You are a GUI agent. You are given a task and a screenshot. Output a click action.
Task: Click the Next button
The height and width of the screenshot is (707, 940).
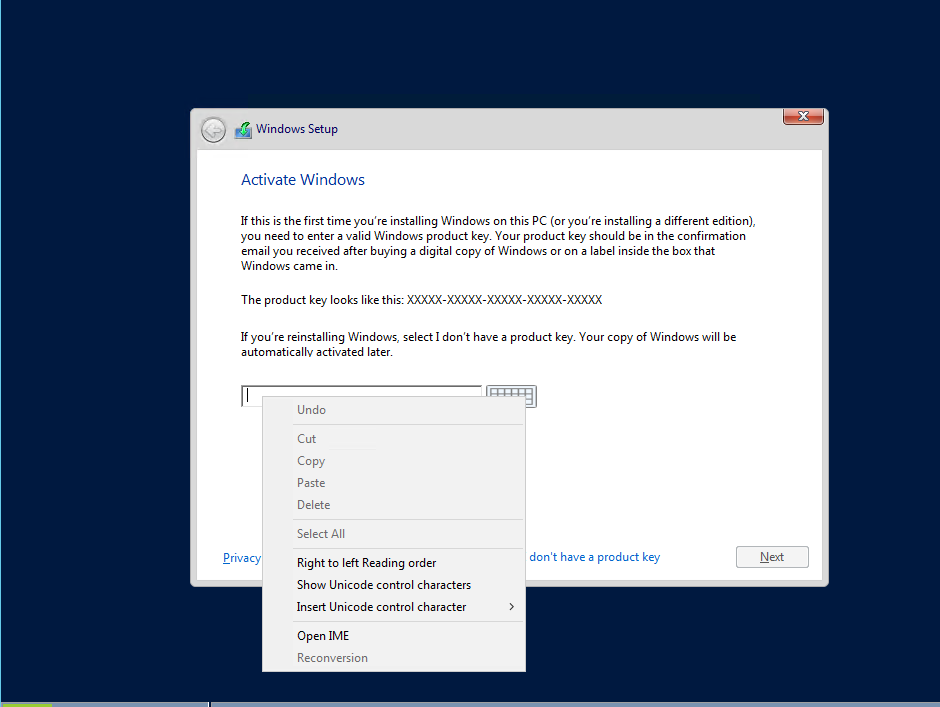tap(772, 557)
